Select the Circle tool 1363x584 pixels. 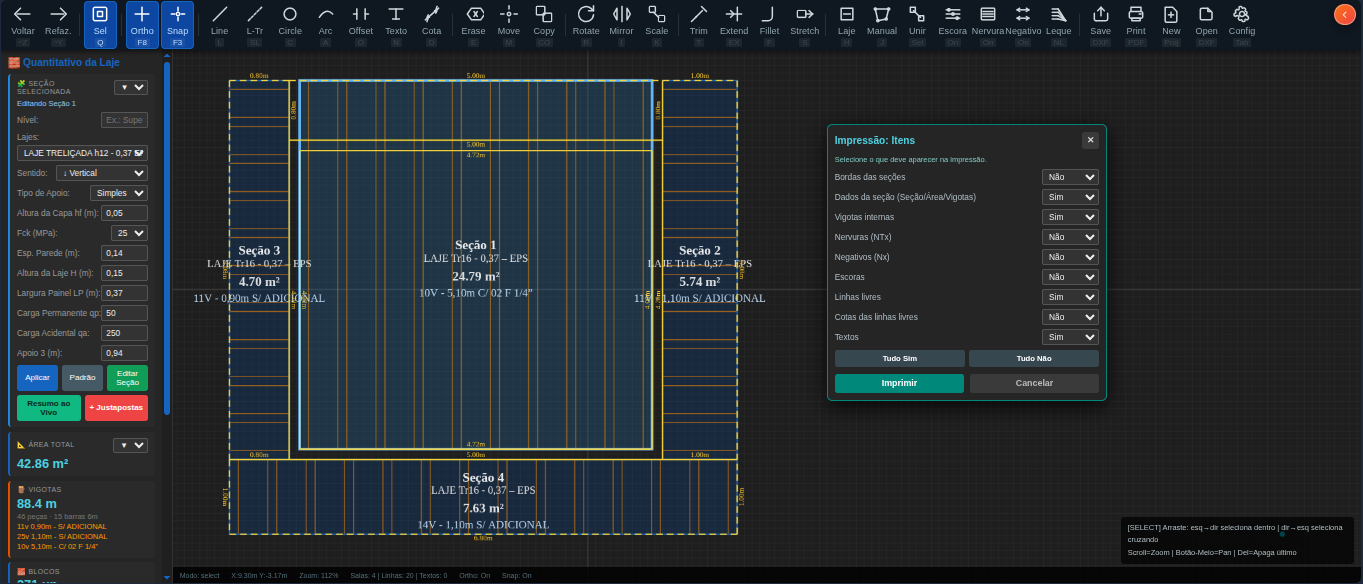coord(290,25)
